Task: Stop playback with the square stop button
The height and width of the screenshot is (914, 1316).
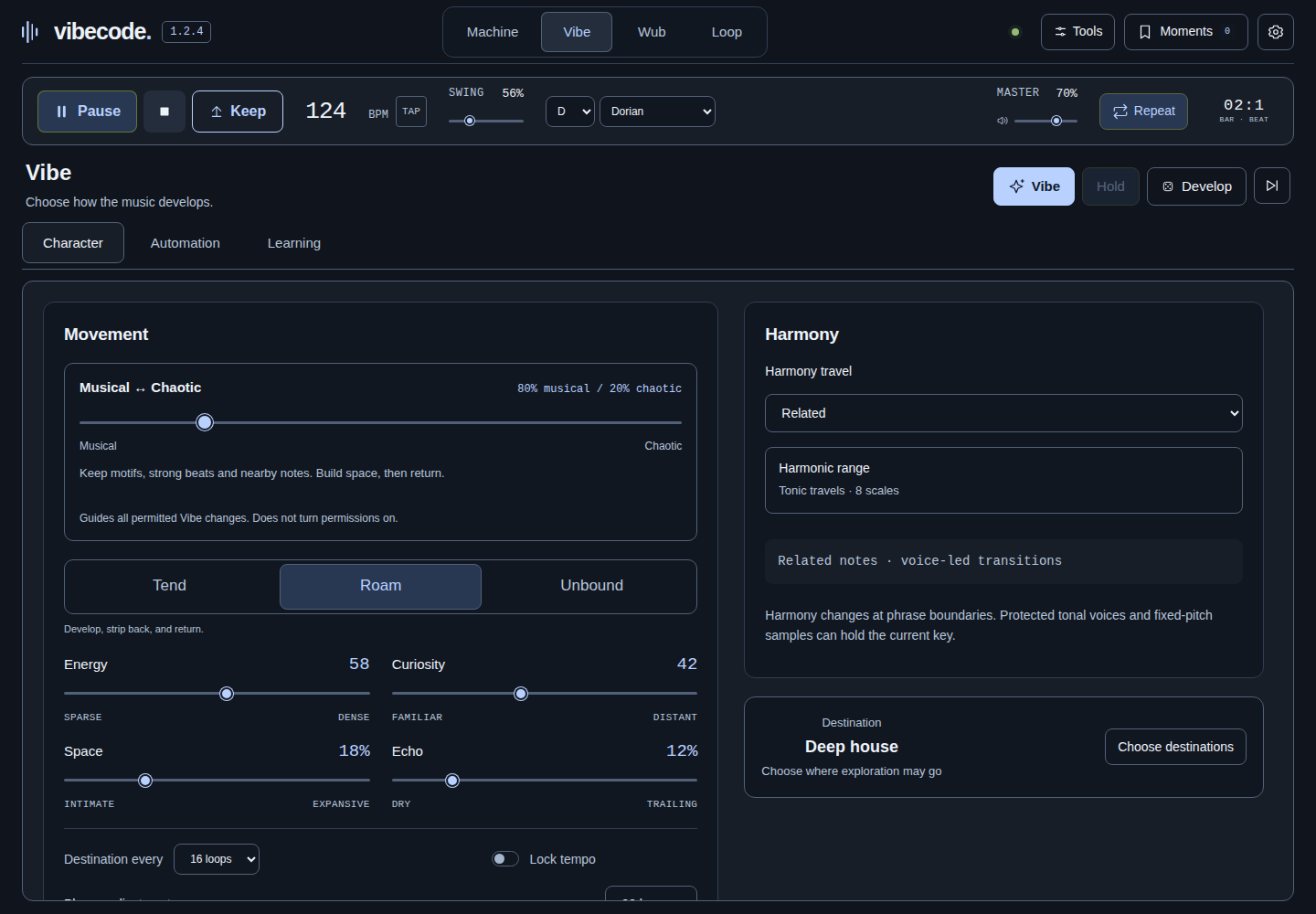Action: click(164, 112)
